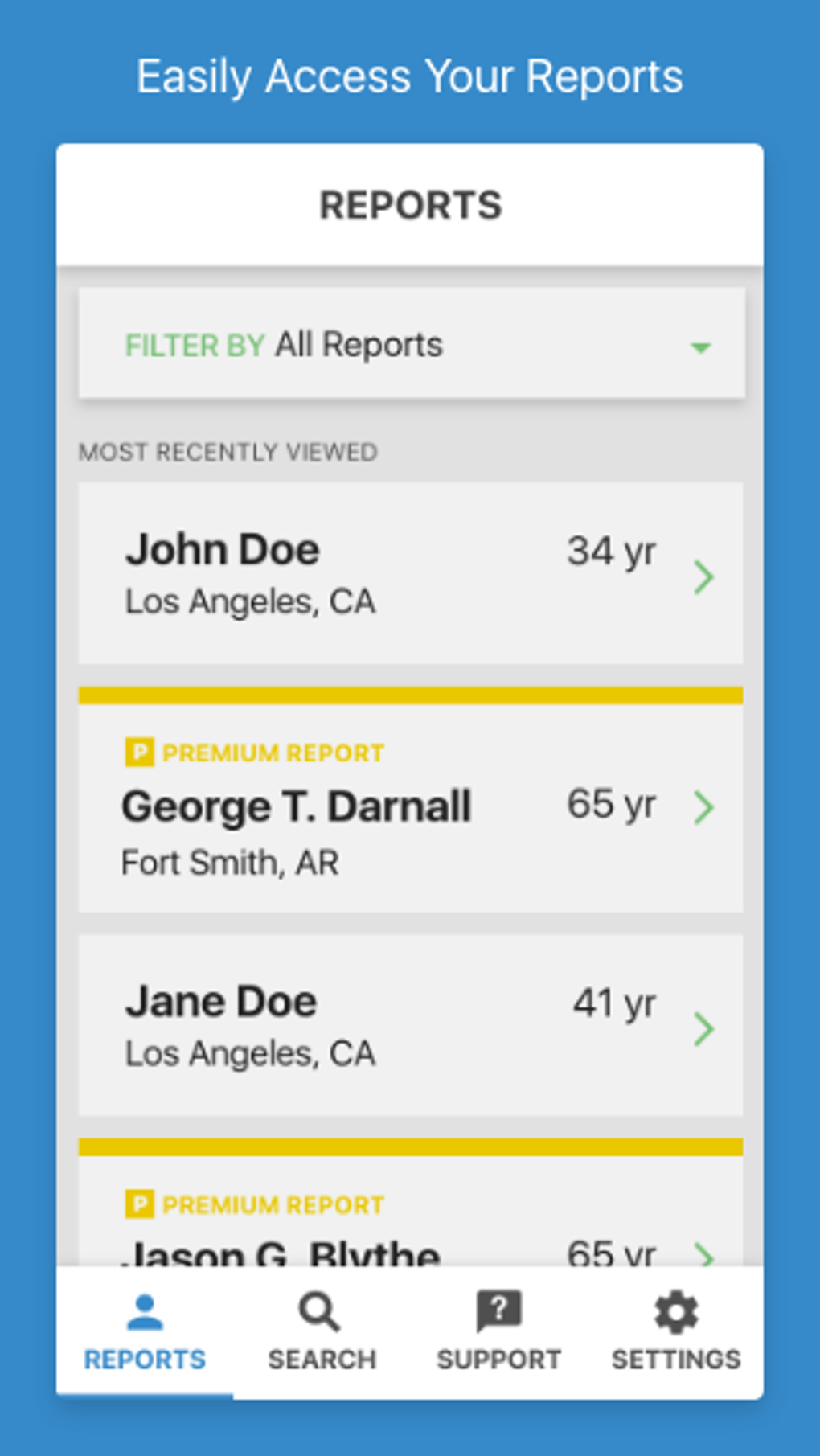
Task: Click Premium badge icon above George T. Darnall
Action: tap(139, 753)
